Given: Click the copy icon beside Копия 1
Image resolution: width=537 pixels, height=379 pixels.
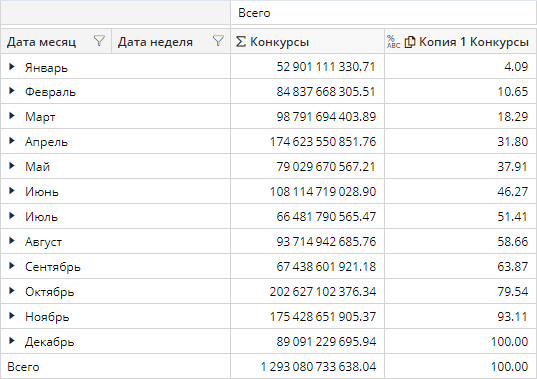Looking at the screenshot, I should pos(410,42).
